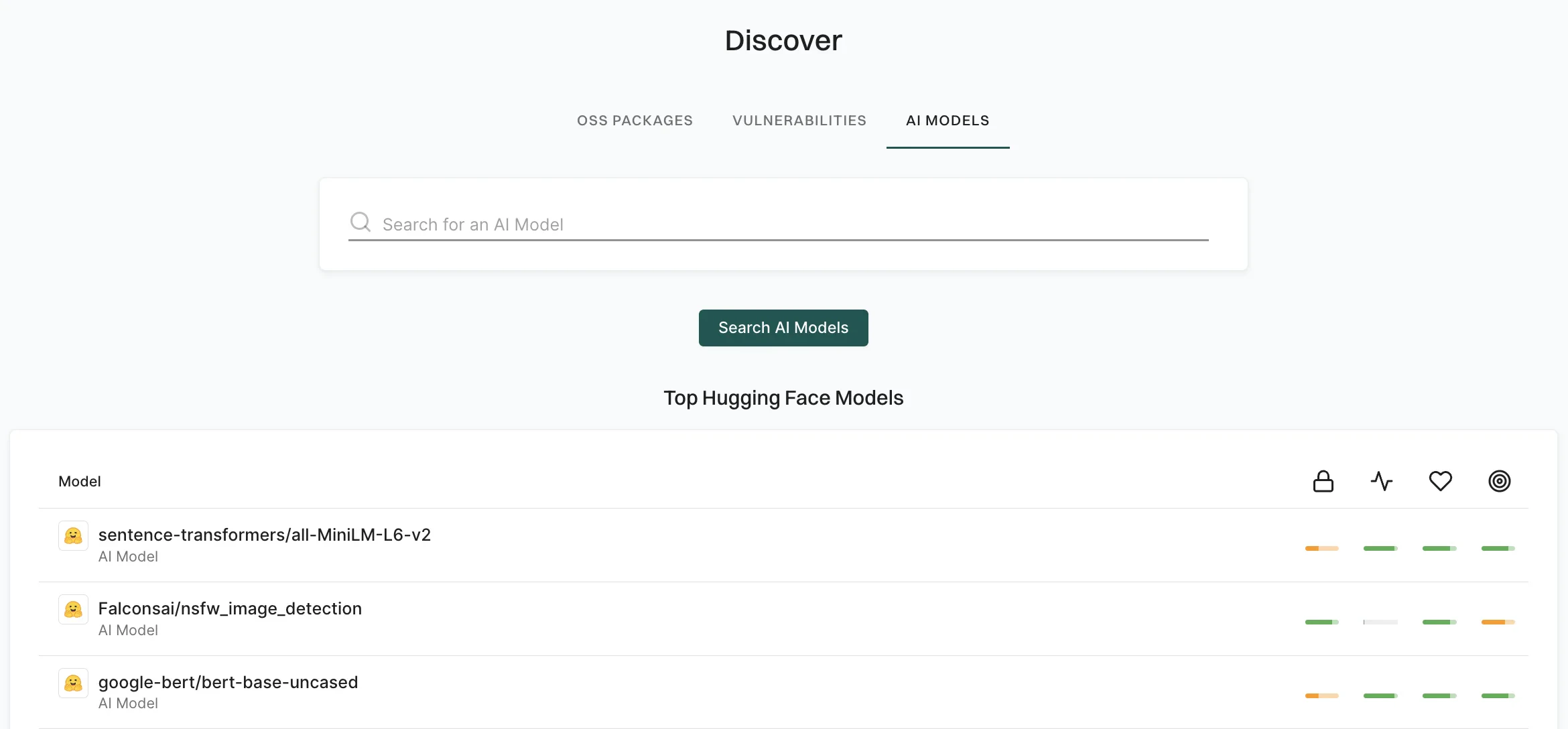Click the activity pulse column icon
The image size is (1568, 729).
point(1382,480)
